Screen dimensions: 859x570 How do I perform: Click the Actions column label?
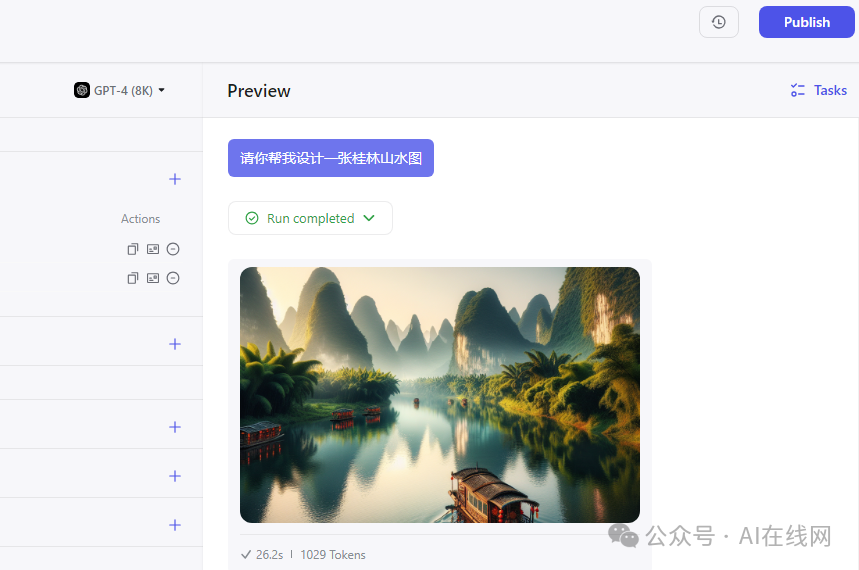tap(141, 219)
